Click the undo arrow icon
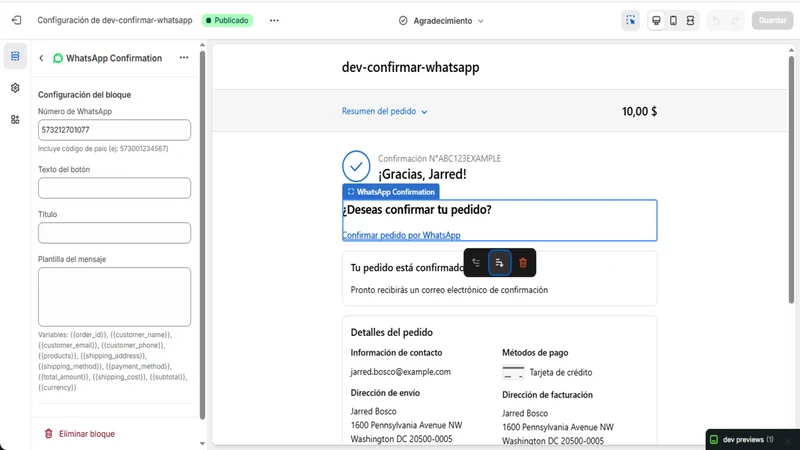This screenshot has width=800, height=450. coord(716,20)
